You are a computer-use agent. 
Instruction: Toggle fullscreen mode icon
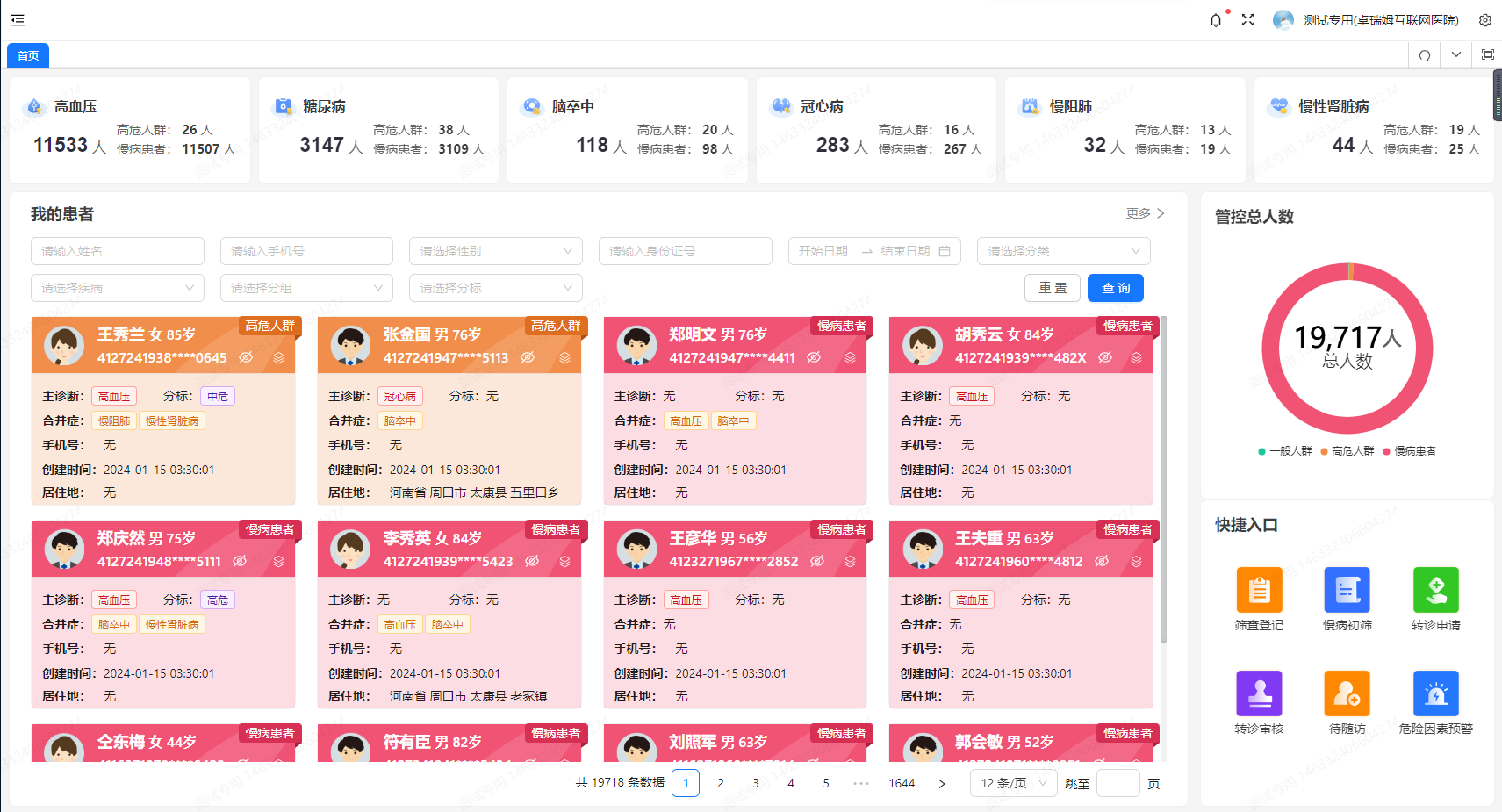1247,20
